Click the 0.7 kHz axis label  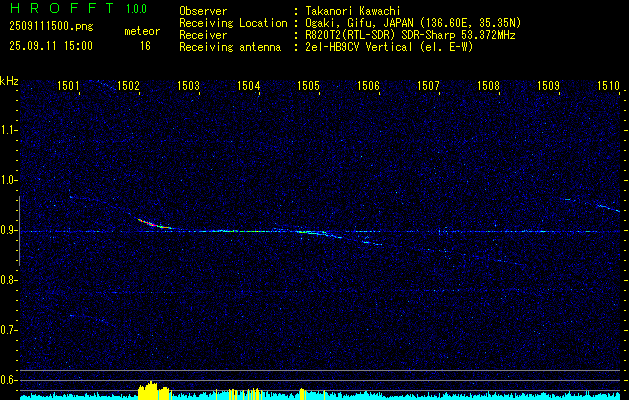coord(8,330)
